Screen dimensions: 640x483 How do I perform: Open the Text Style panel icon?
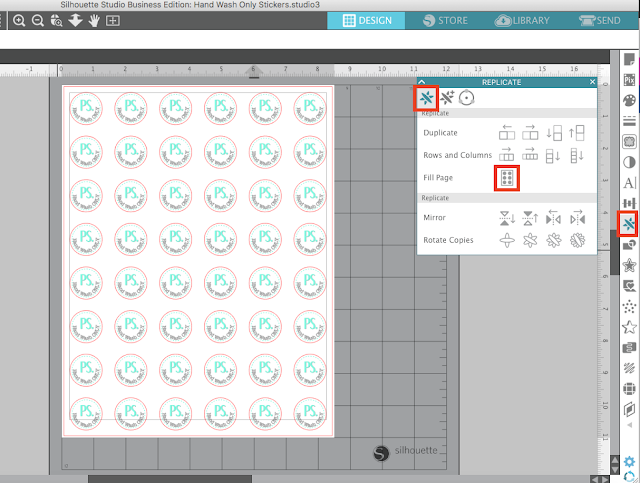pos(629,183)
